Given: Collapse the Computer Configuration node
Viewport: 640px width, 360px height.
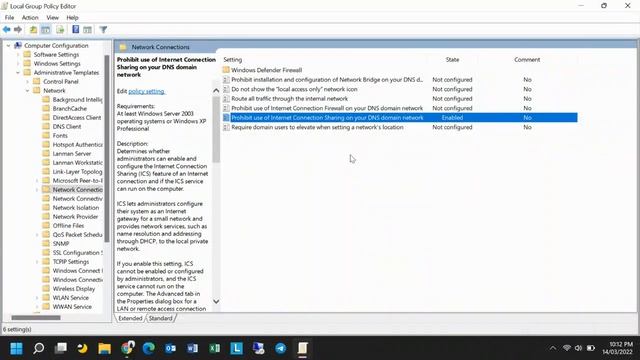Looking at the screenshot, I should coord(8,46).
